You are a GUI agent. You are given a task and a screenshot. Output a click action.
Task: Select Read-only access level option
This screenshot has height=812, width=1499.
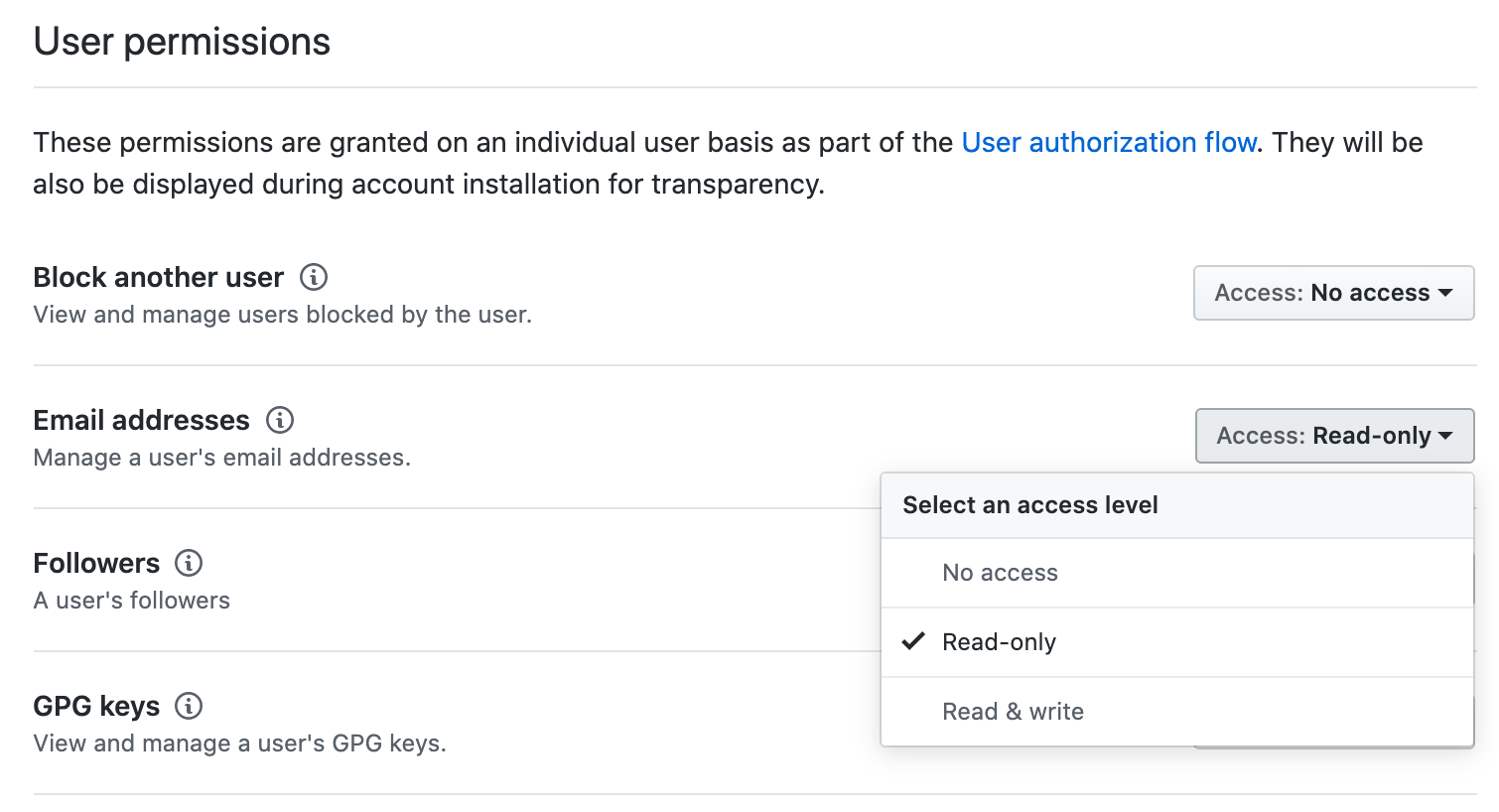point(1176,642)
